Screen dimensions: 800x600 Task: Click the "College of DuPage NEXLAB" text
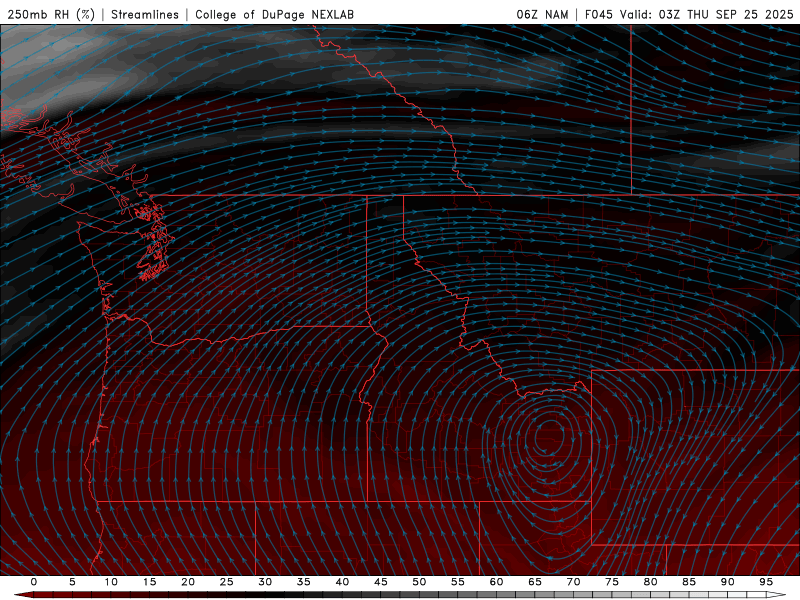pyautogui.click(x=274, y=14)
